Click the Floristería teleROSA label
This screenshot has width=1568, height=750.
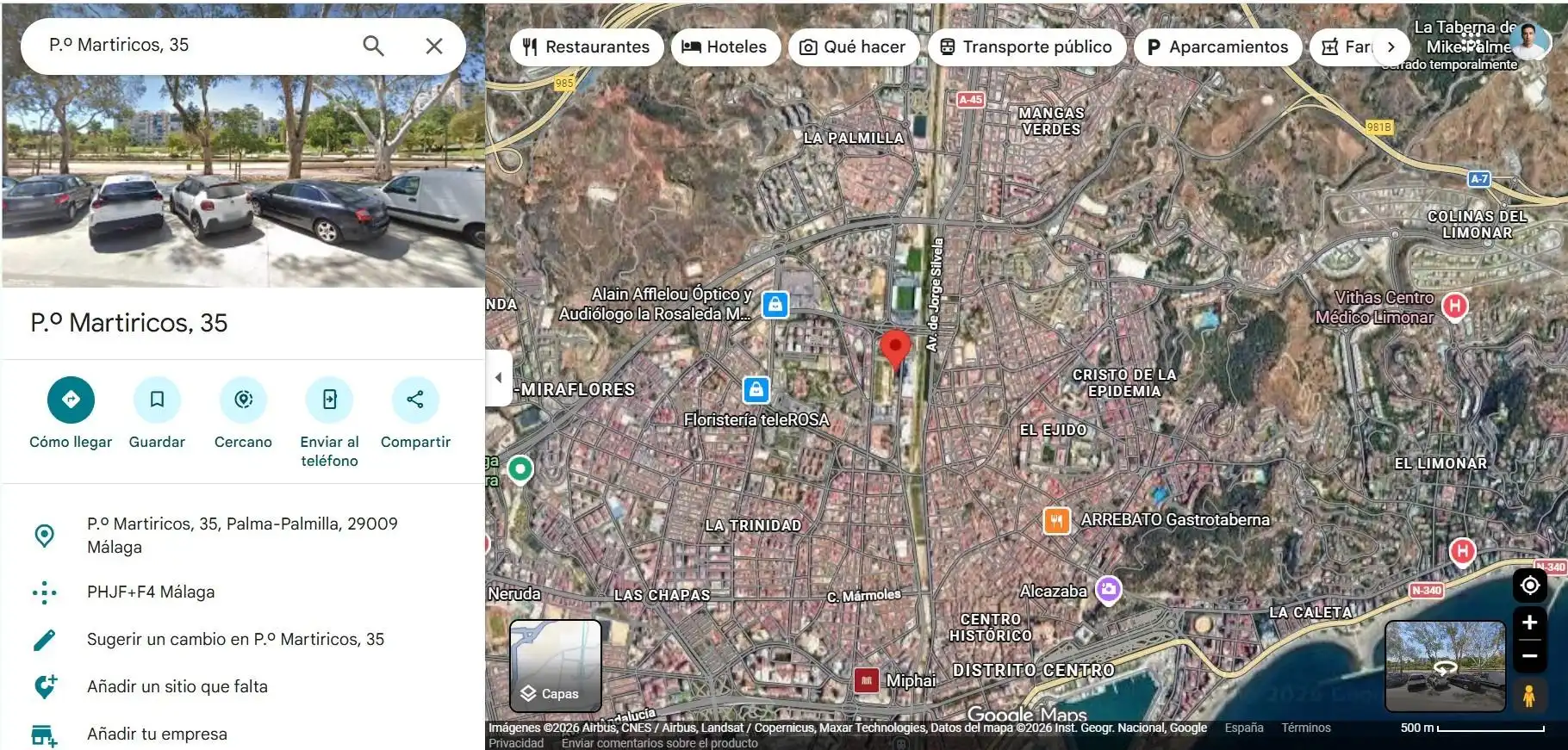tap(756, 419)
